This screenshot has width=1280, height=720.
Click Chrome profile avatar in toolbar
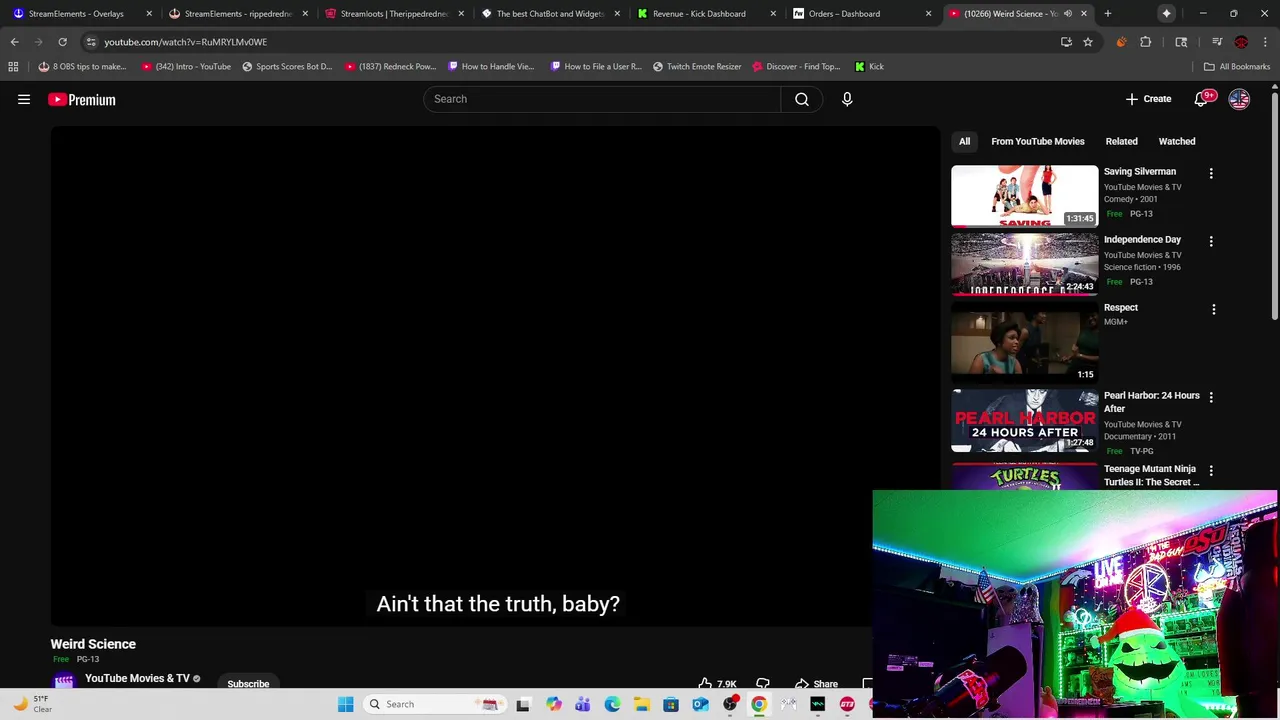pyautogui.click(x=1241, y=42)
